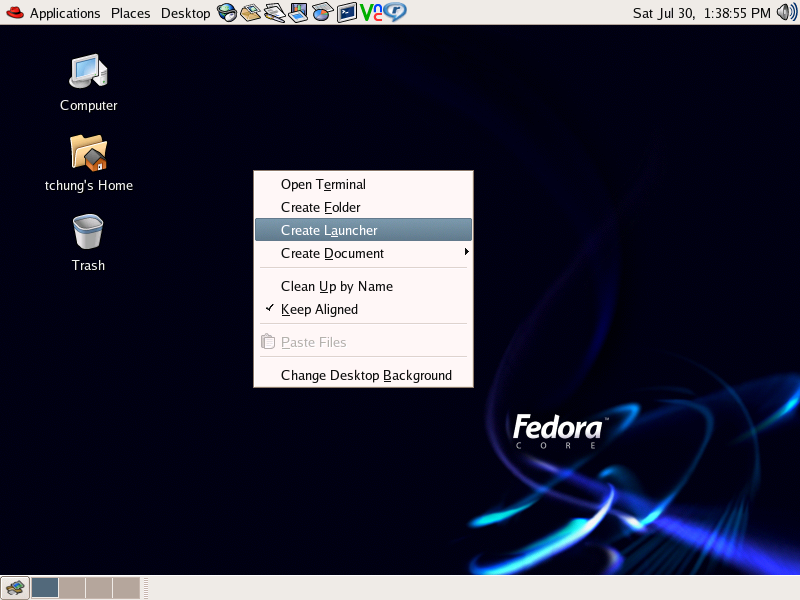Choose Change Desktop Background
The width and height of the screenshot is (800, 600).
pyautogui.click(x=363, y=375)
